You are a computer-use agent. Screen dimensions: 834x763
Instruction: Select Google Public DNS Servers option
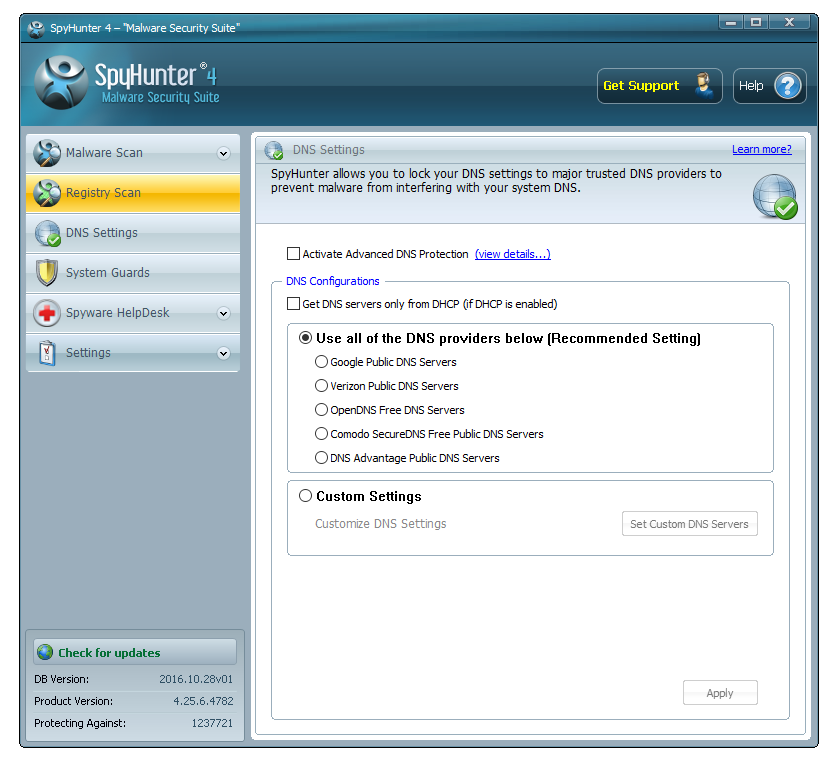(x=321, y=362)
